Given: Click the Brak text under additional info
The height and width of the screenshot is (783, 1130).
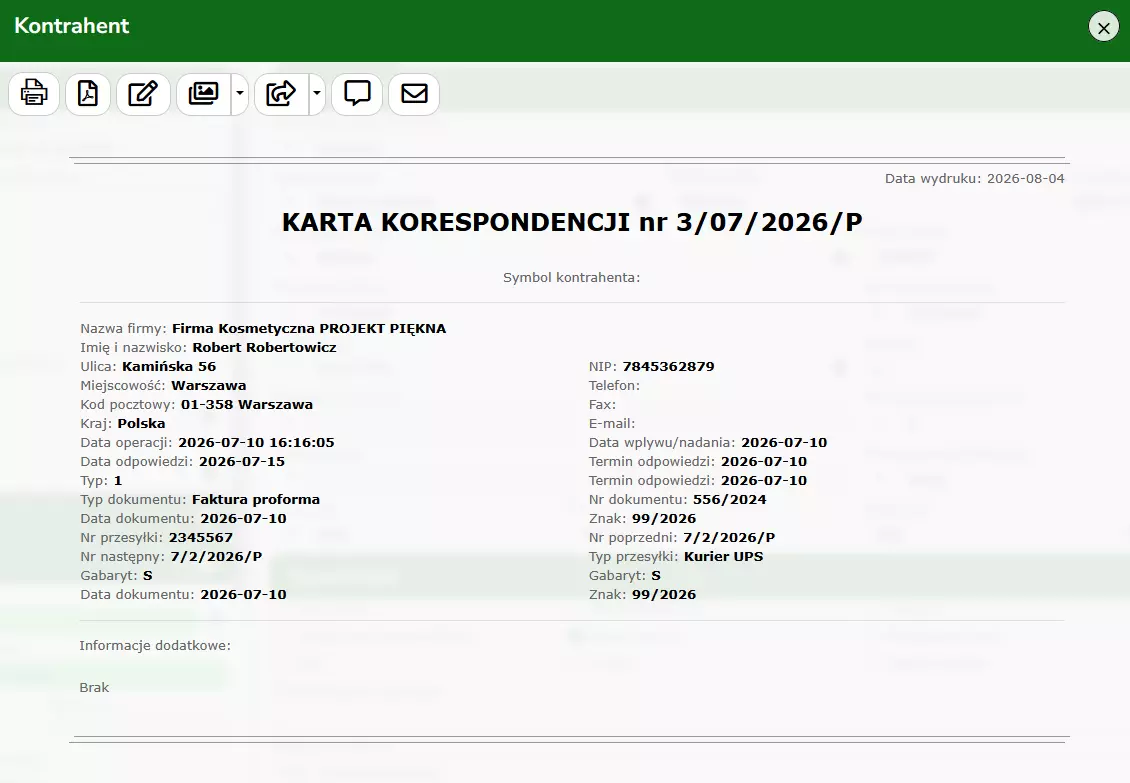Looking at the screenshot, I should click(x=94, y=687).
